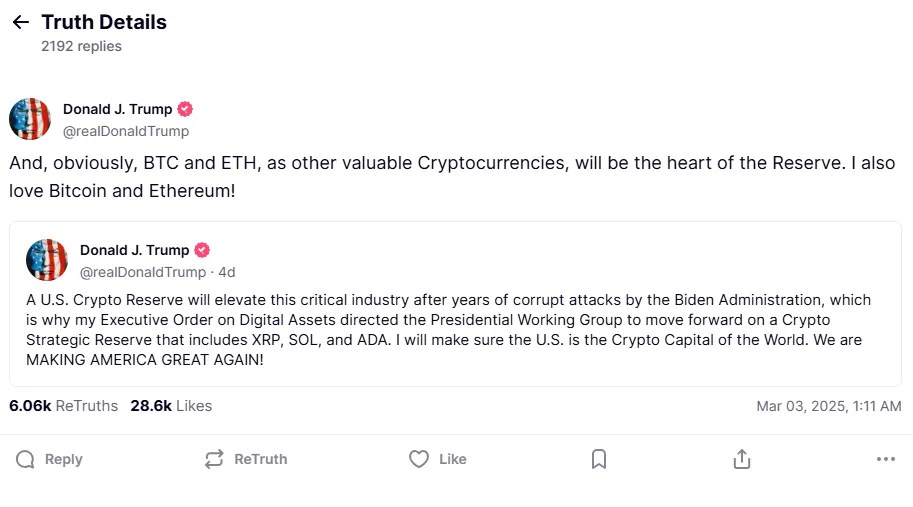Click the Mar 03, 2025 timestamp
The width and height of the screenshot is (913, 507).
click(x=829, y=406)
